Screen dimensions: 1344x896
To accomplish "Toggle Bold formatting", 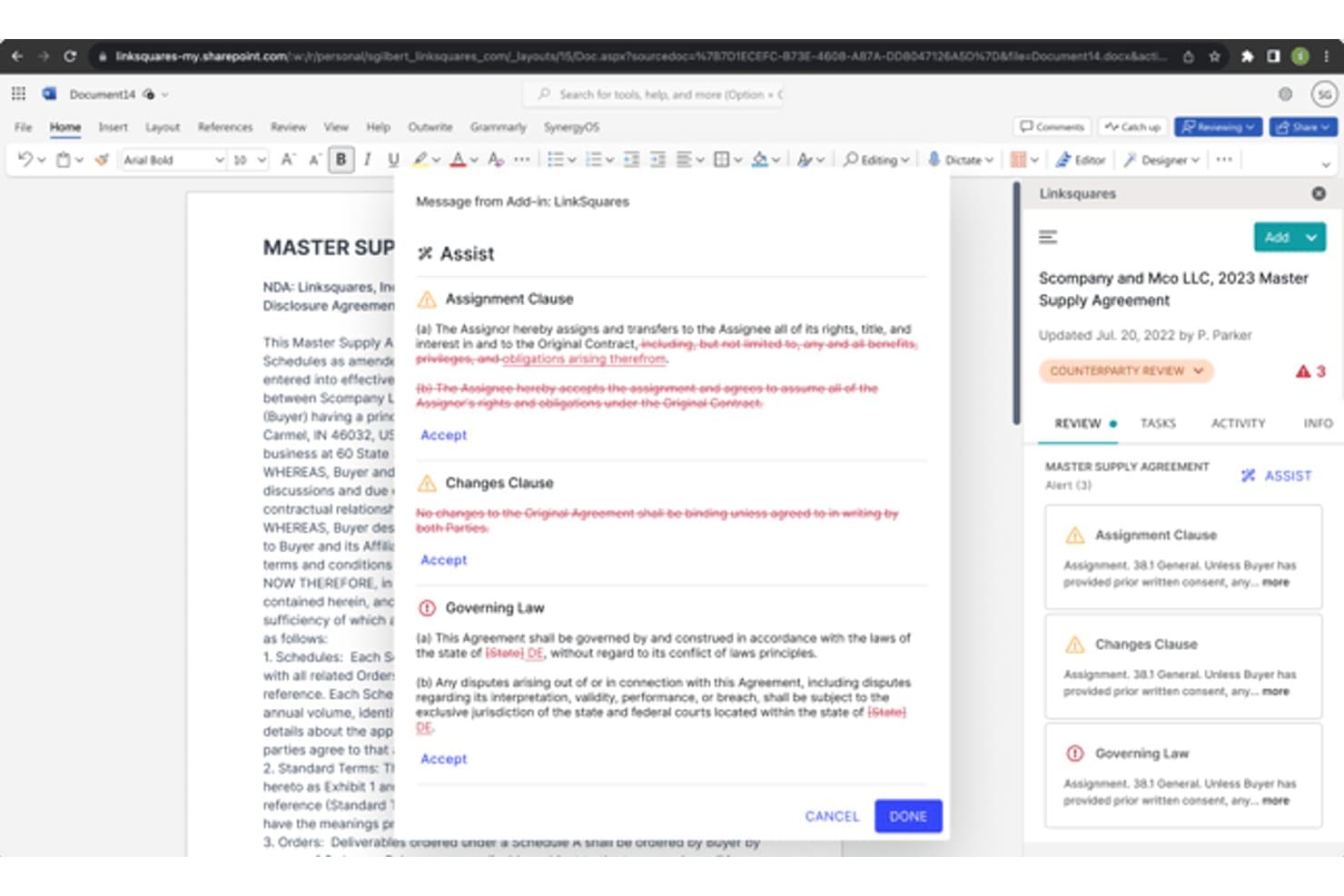I will [341, 160].
